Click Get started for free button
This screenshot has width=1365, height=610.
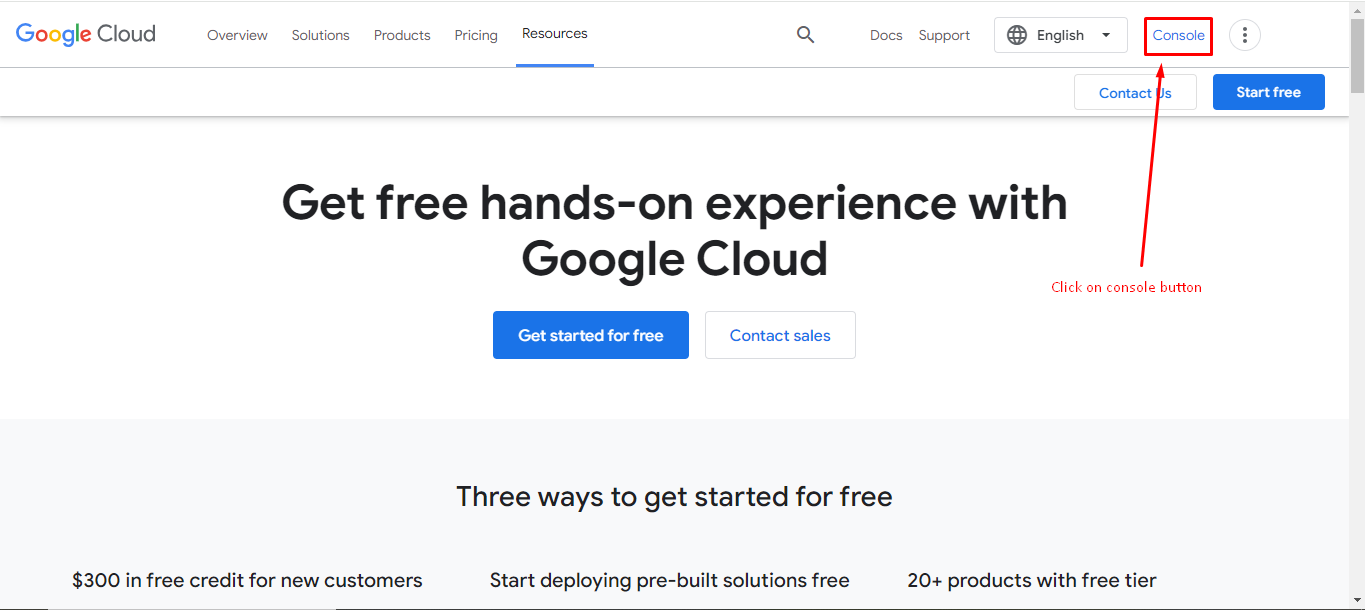click(590, 335)
